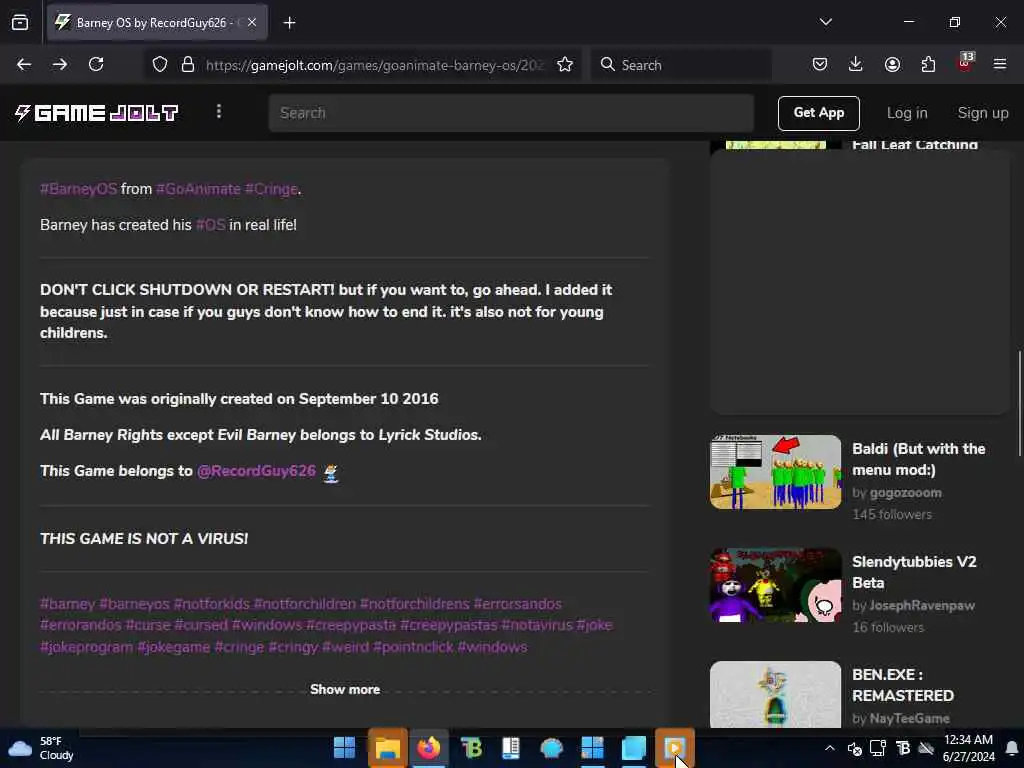Click the Sign up link
The height and width of the screenshot is (768, 1024).
click(x=983, y=113)
